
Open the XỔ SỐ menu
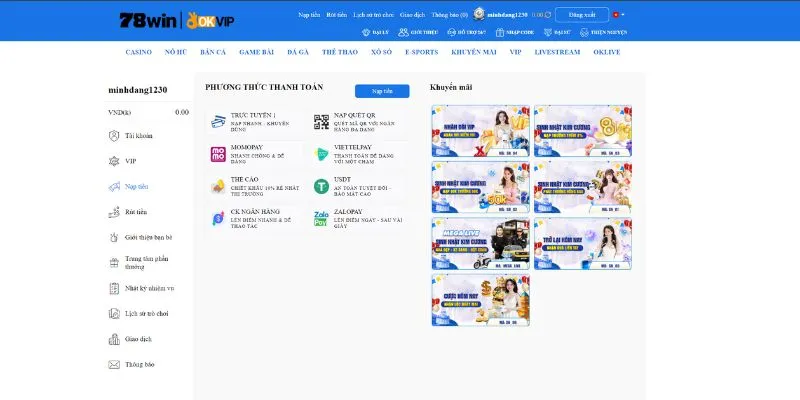382,52
